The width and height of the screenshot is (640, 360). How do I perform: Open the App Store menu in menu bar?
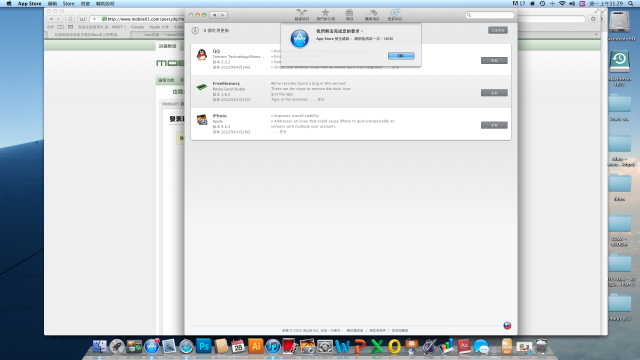29,3
